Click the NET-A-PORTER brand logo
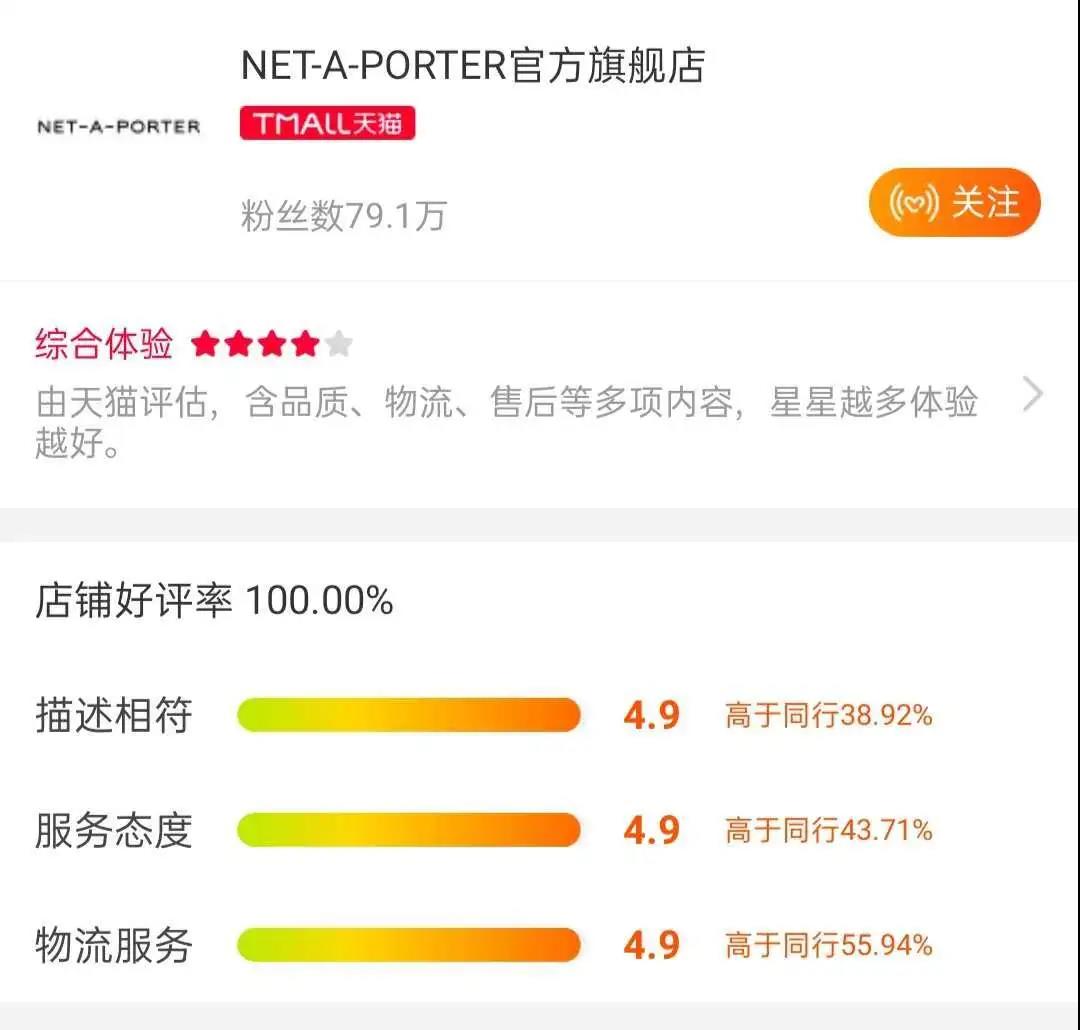 [x=118, y=127]
